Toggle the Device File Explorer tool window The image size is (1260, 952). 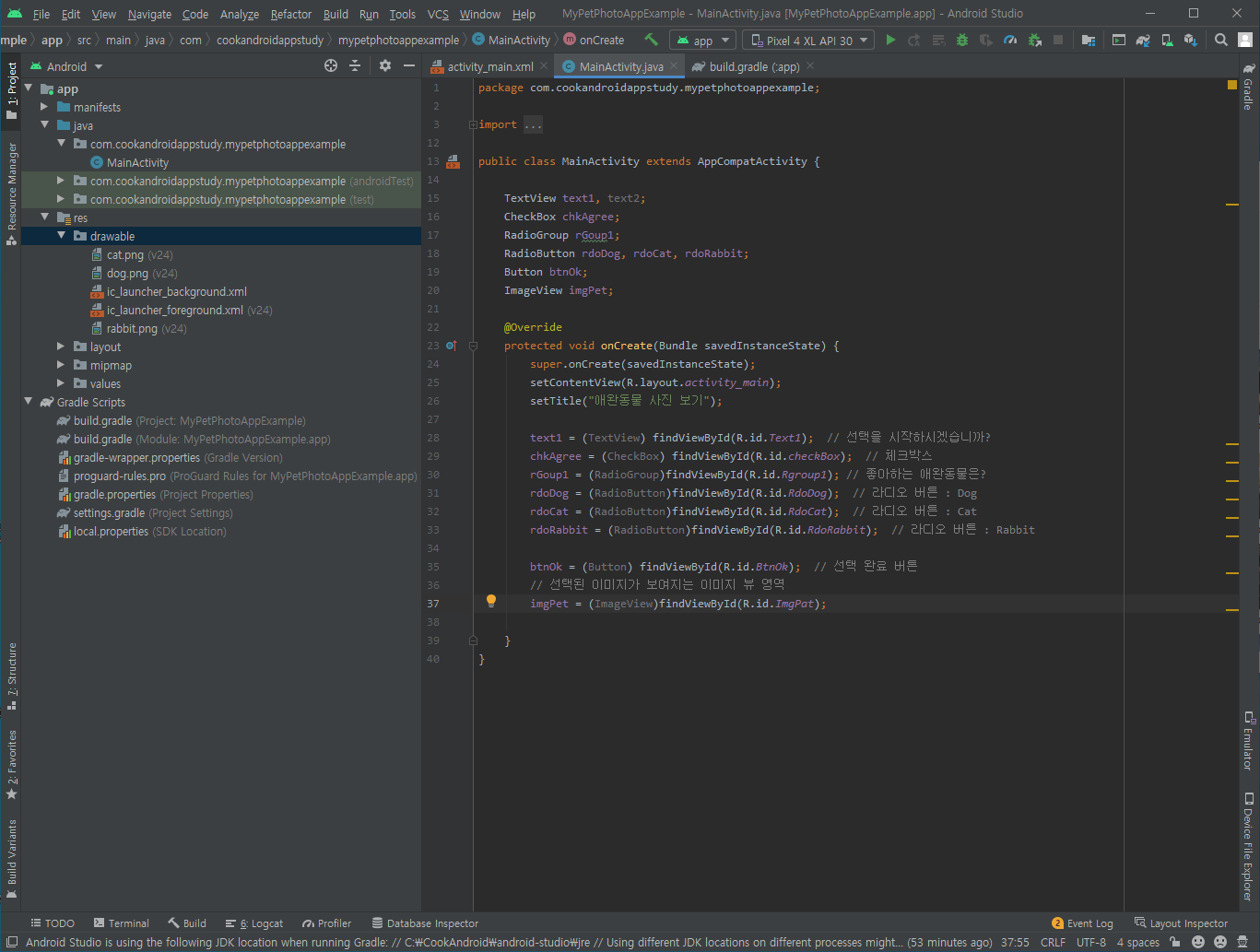click(x=1248, y=846)
